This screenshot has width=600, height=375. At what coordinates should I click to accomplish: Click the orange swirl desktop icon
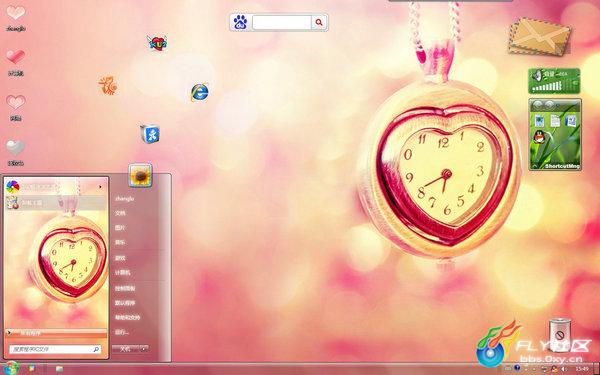[x=108, y=85]
